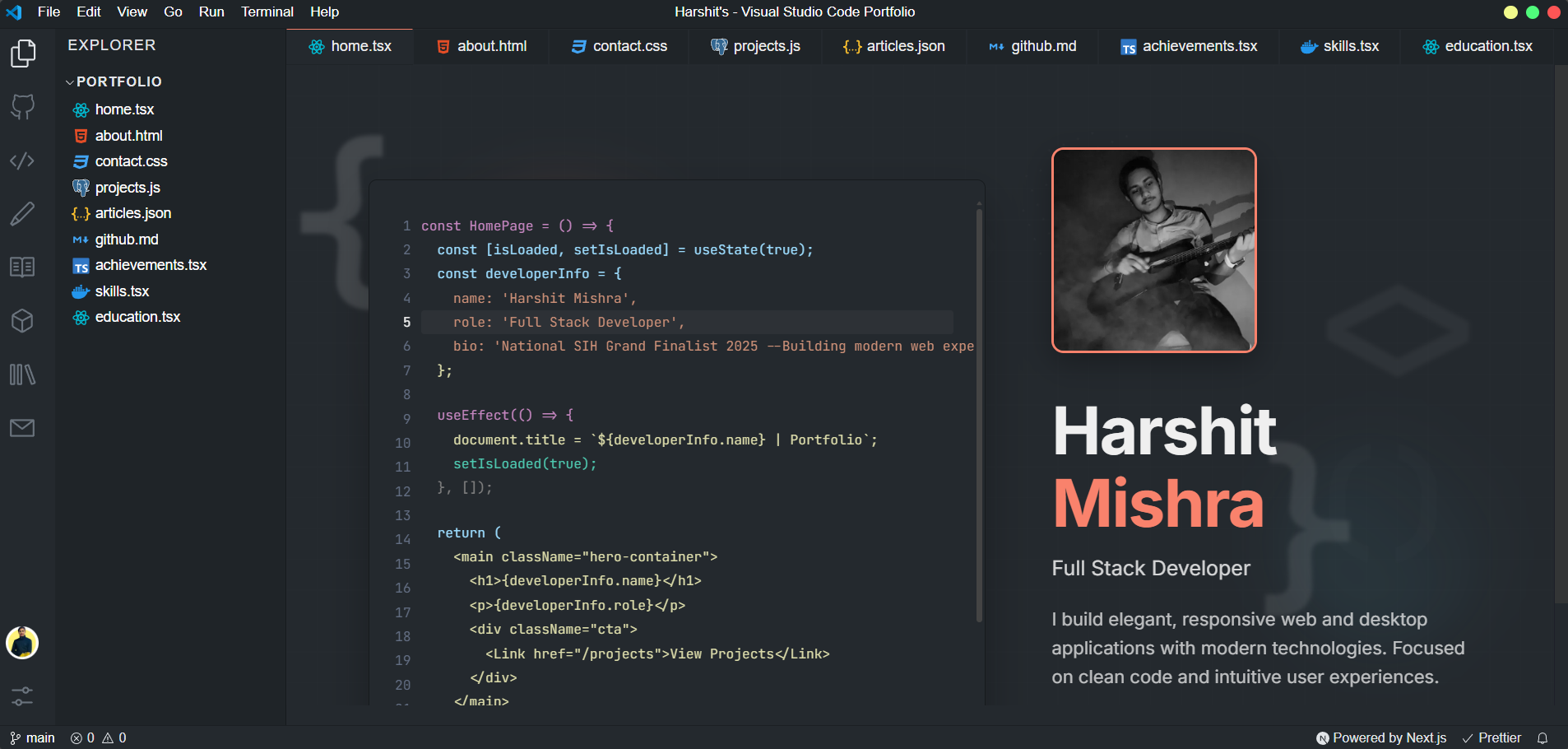This screenshot has height=749, width=1568.
Task: Click the code editor vertical scrollbar
Action: point(979,412)
